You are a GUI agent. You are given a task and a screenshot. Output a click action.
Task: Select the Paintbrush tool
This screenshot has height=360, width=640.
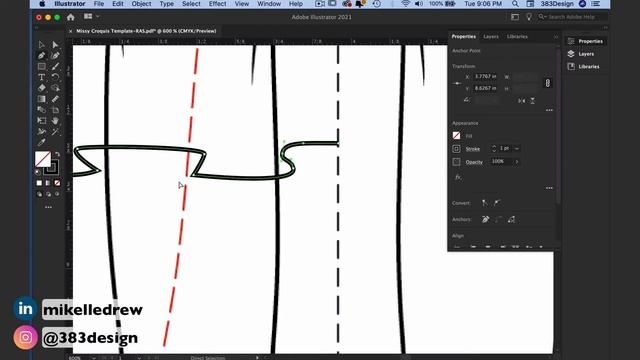point(56,67)
